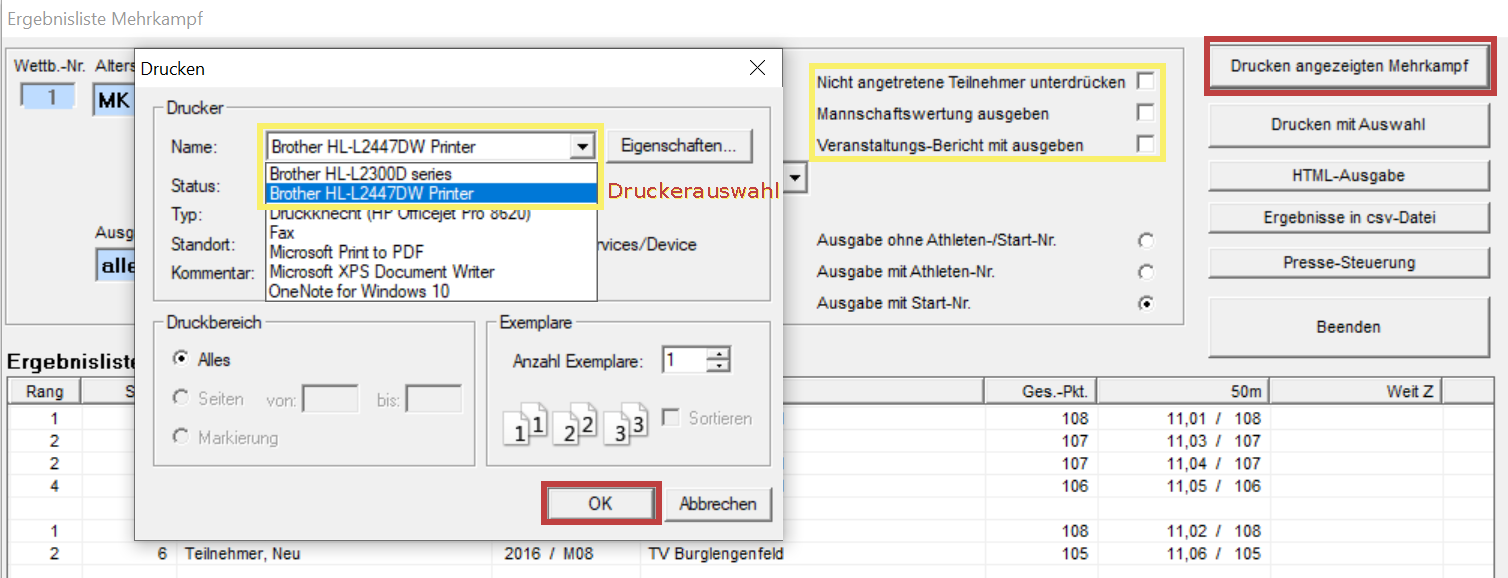Click the Anzahl Exemplare number field
1508x578 pixels.
[x=685, y=360]
